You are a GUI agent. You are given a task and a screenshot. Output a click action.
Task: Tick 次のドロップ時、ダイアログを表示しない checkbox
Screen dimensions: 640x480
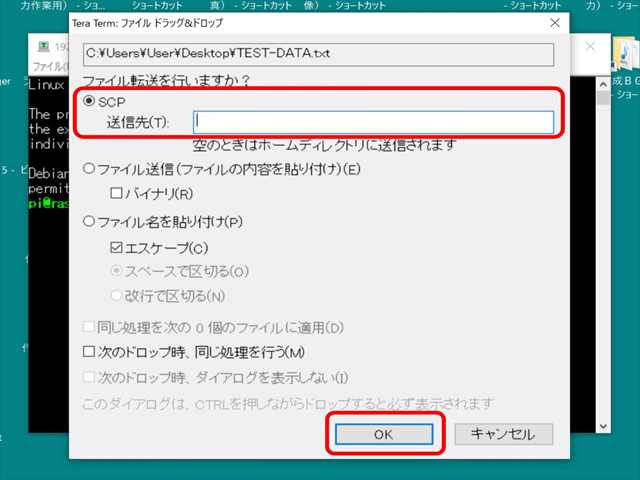(x=91, y=377)
